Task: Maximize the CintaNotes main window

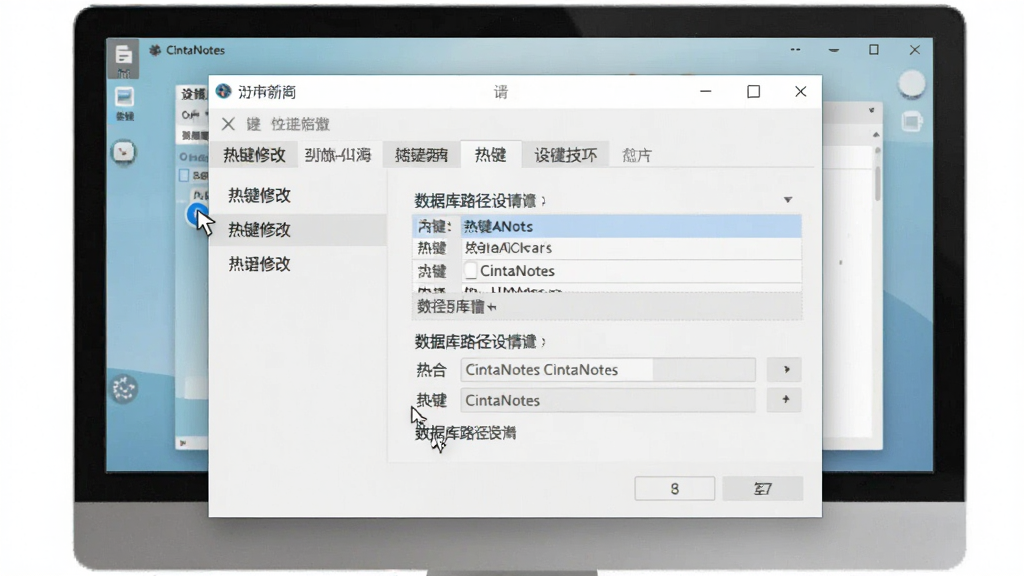Action: point(874,50)
